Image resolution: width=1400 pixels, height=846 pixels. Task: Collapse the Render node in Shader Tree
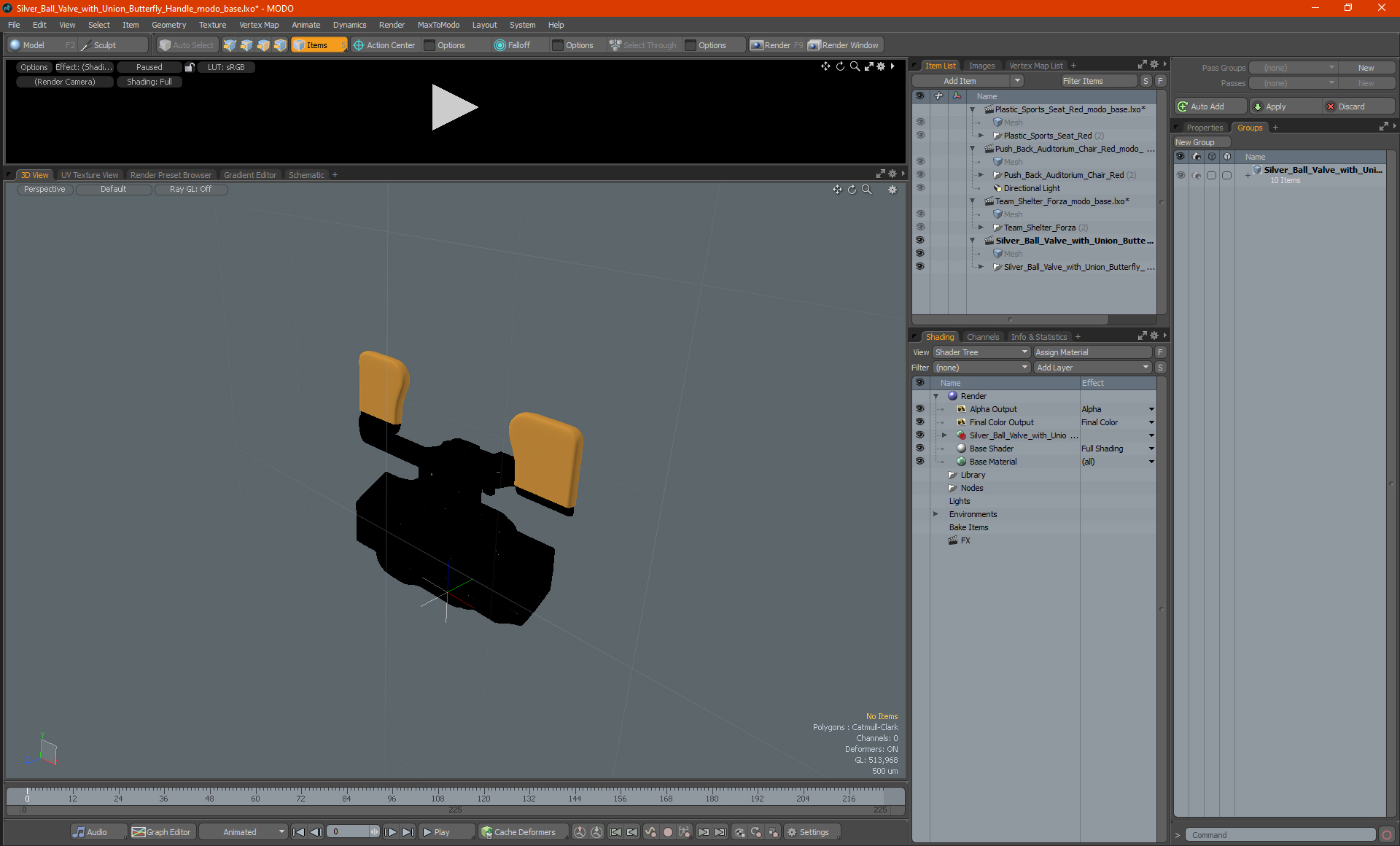[936, 396]
